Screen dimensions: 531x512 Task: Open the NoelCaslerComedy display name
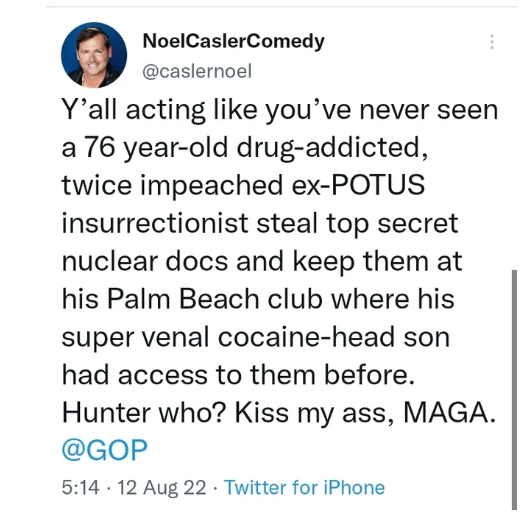coord(234,41)
